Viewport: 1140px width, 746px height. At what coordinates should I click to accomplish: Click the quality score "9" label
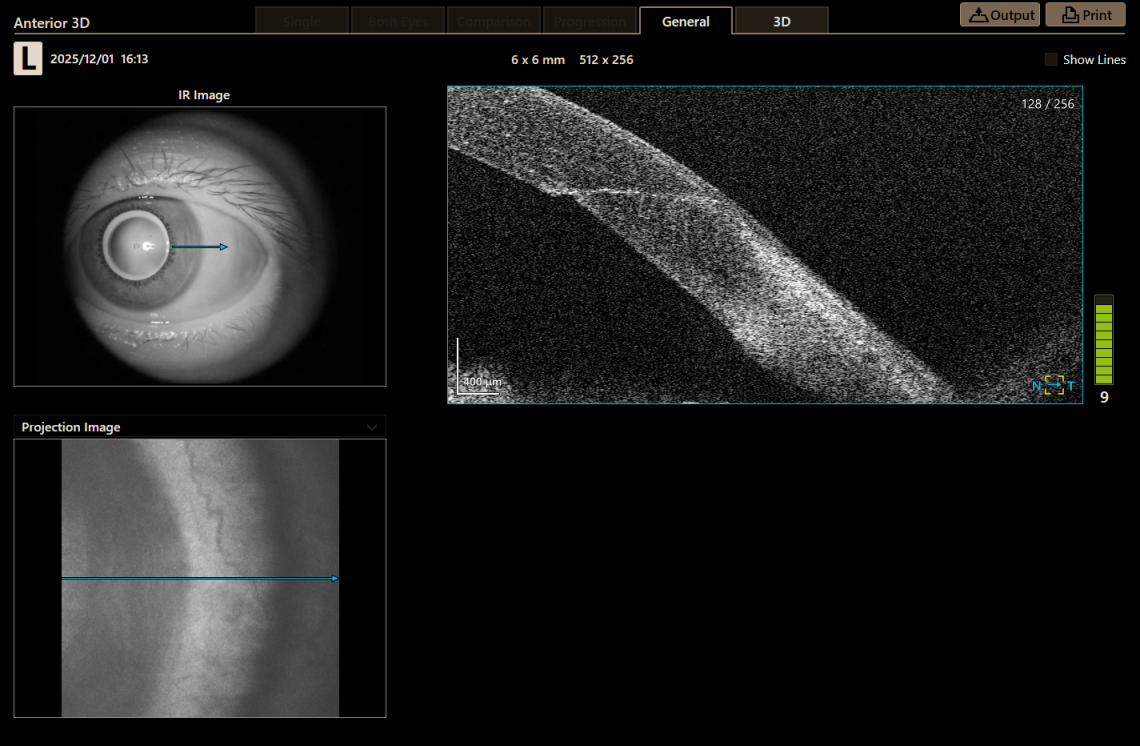click(x=1103, y=397)
